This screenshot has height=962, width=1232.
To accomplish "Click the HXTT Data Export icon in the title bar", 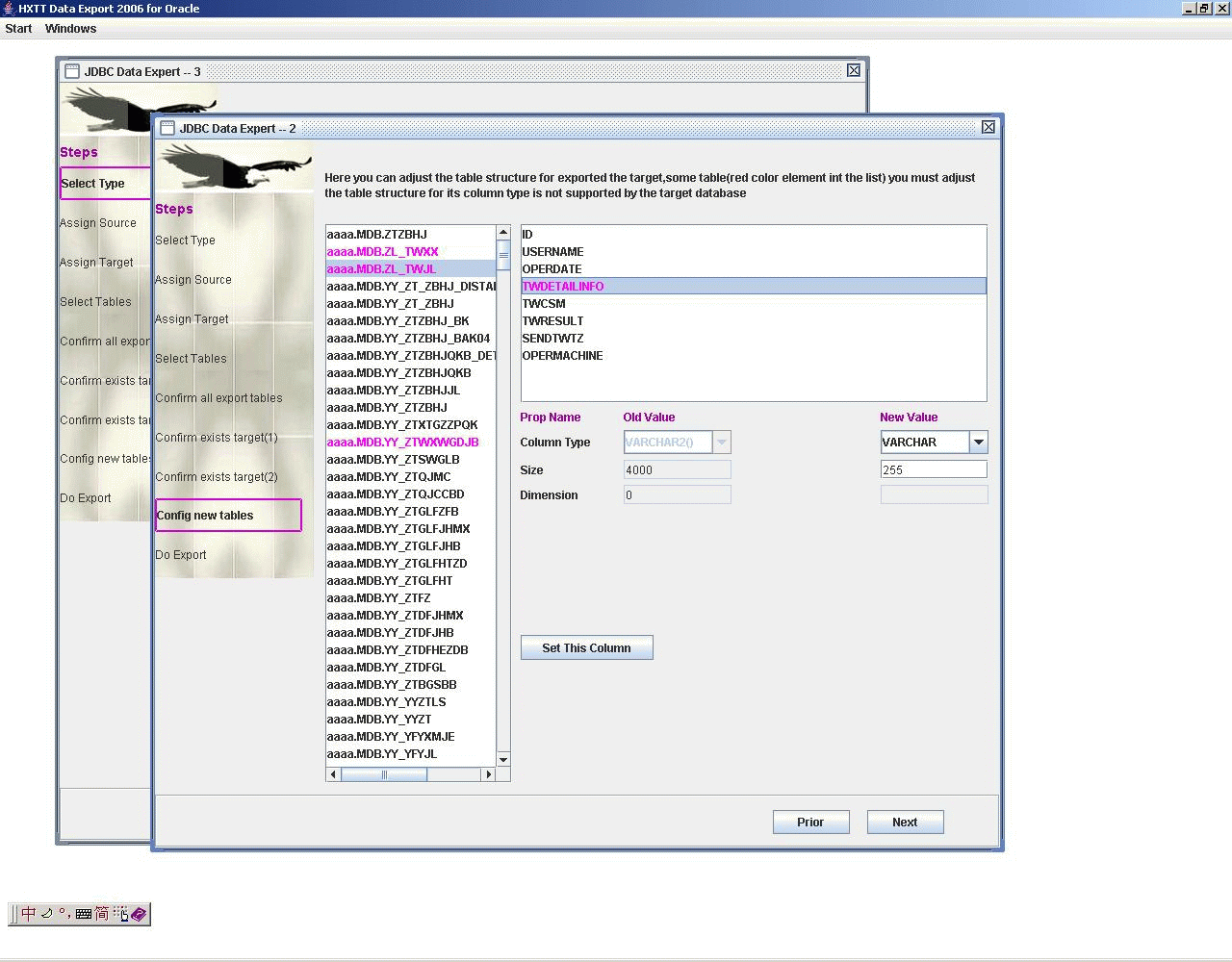I will [x=8, y=8].
